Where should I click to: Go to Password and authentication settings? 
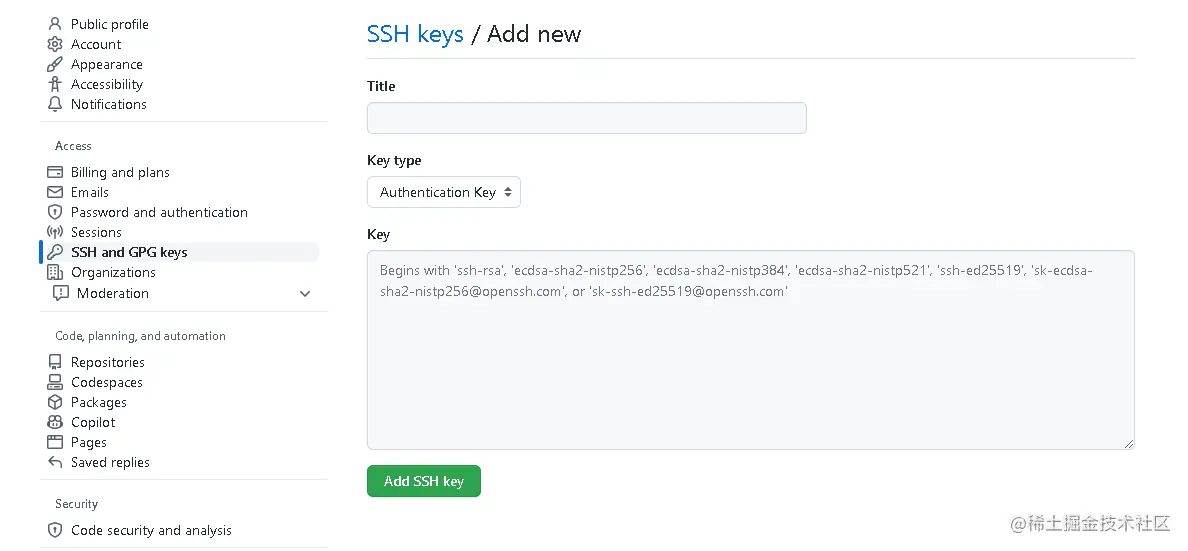pyautogui.click(x=159, y=212)
